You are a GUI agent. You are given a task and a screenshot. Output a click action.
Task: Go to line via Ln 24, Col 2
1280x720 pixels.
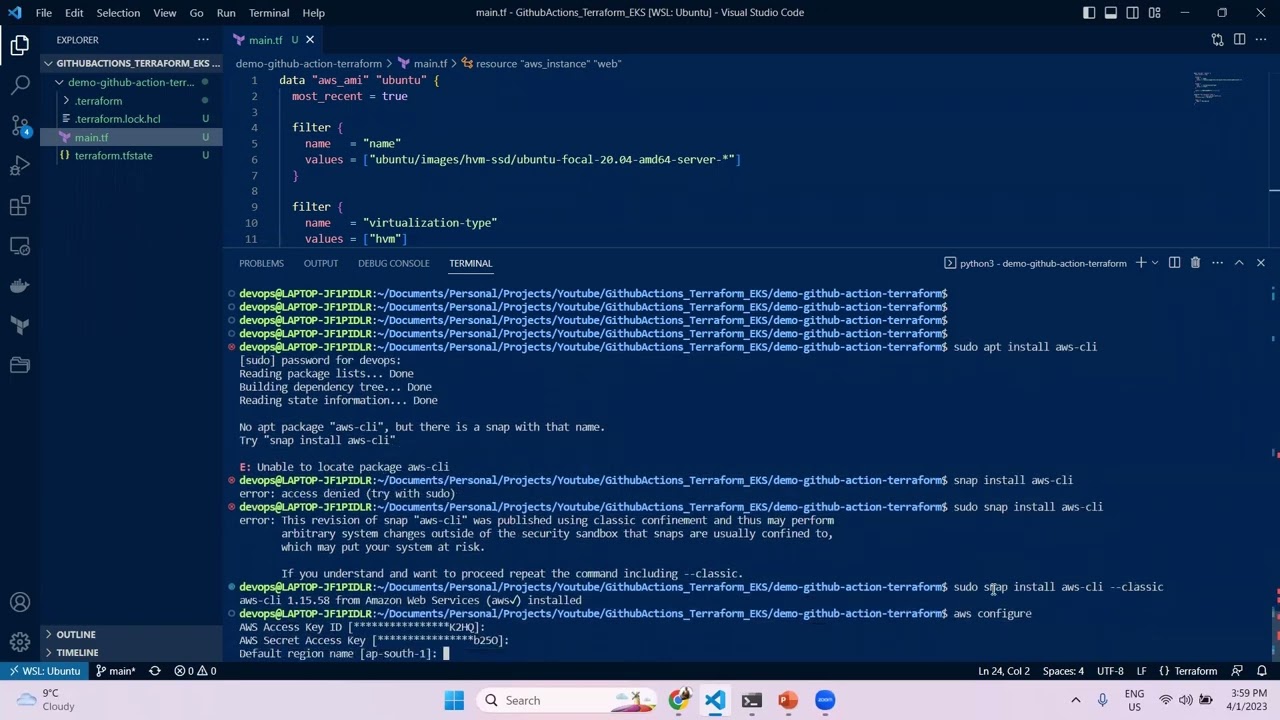[x=1003, y=671]
